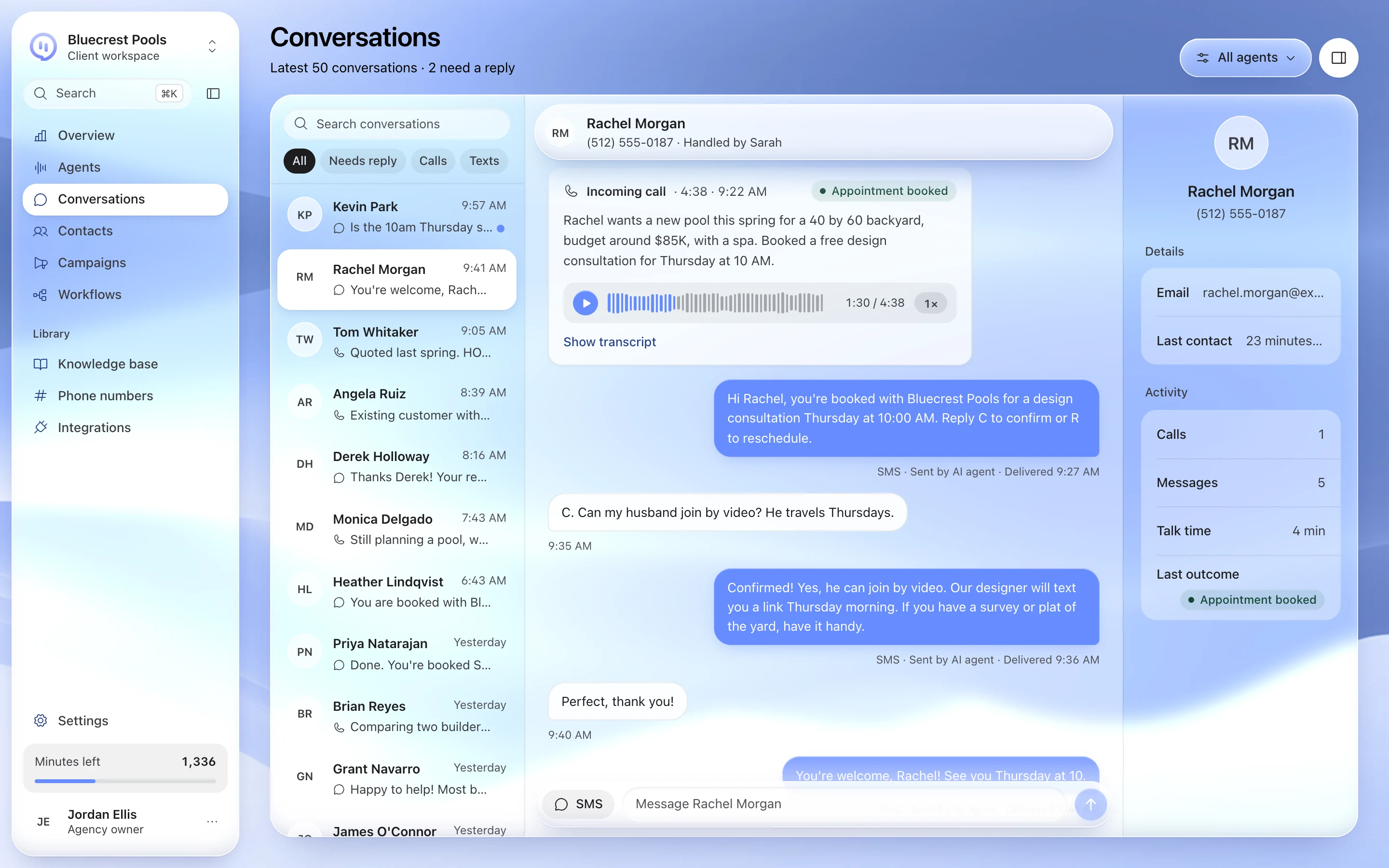Click the sidebar Search field
The image size is (1389, 868).
108,94
